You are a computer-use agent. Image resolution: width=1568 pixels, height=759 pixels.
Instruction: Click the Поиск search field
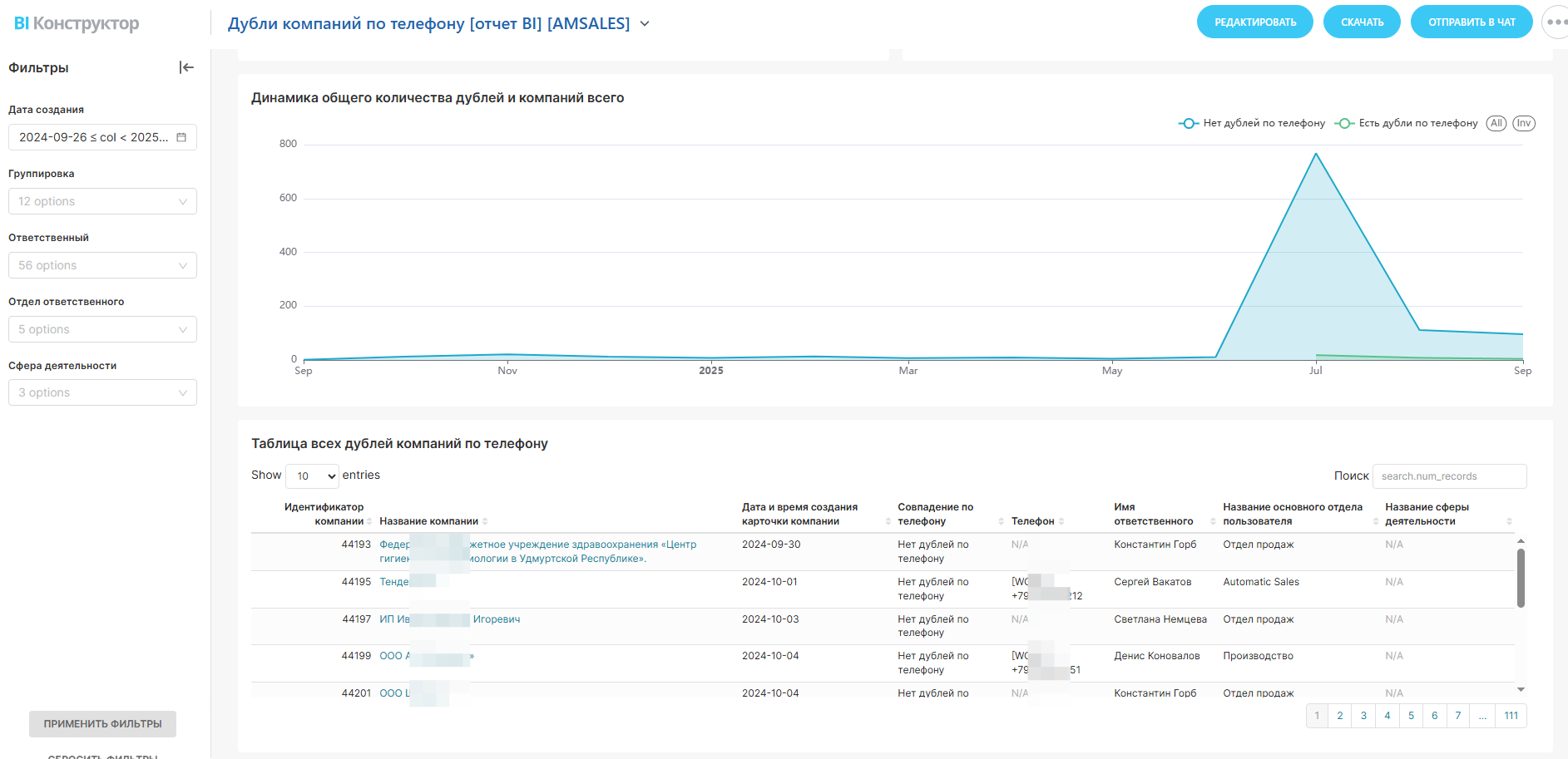click(x=1449, y=476)
